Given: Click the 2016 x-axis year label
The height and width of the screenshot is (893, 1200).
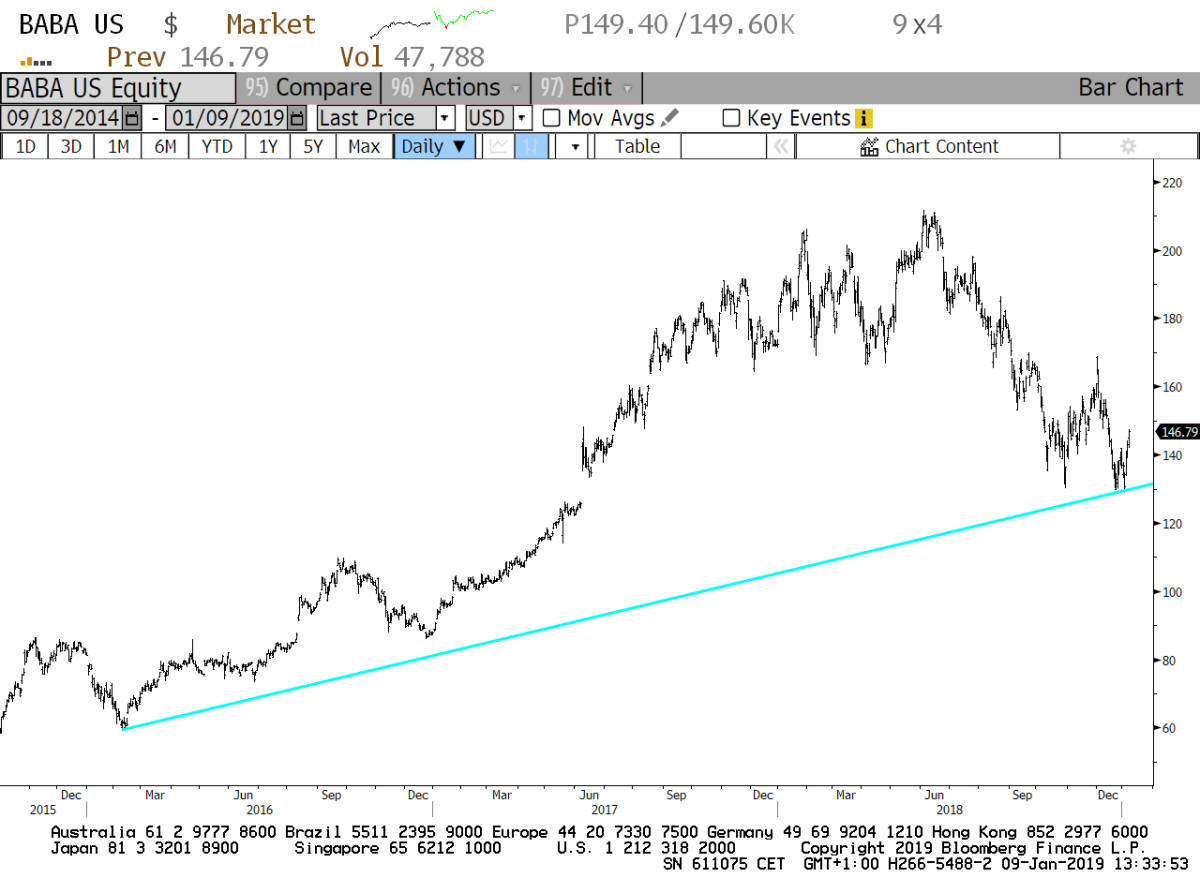Looking at the screenshot, I should (x=259, y=809).
